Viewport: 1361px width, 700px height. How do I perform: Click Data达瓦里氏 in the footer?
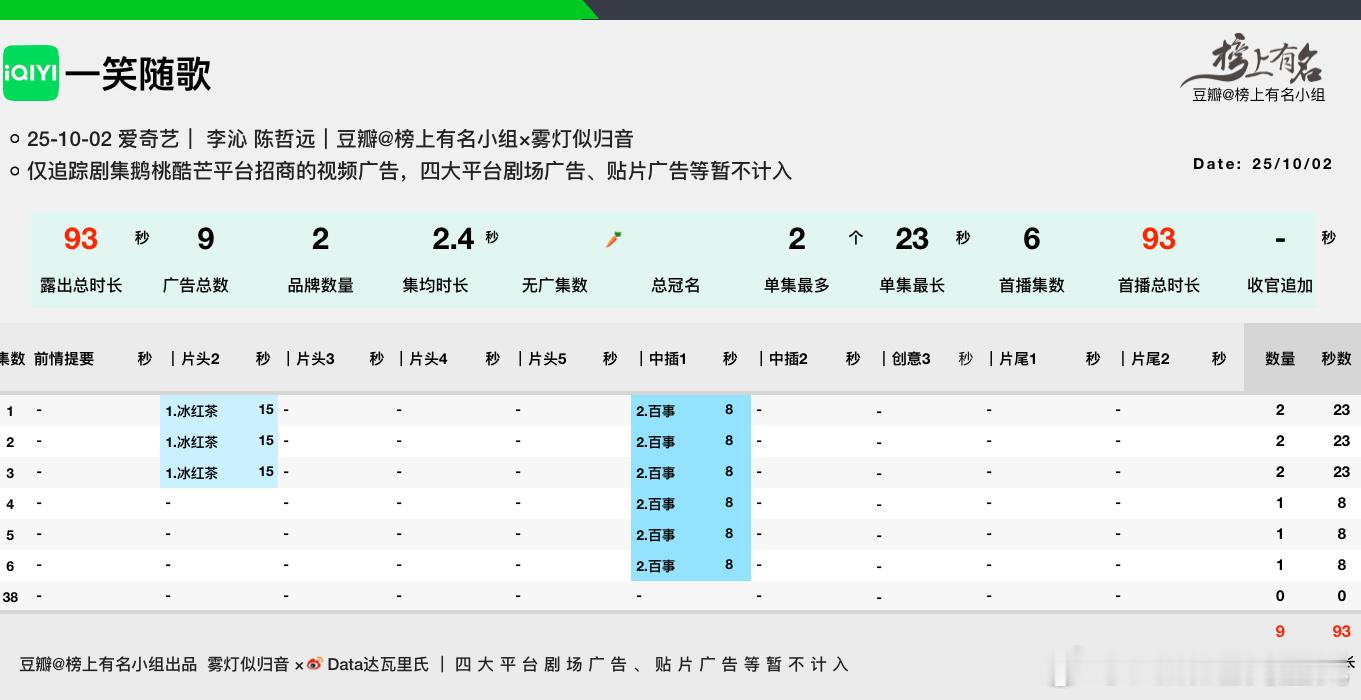[378, 664]
